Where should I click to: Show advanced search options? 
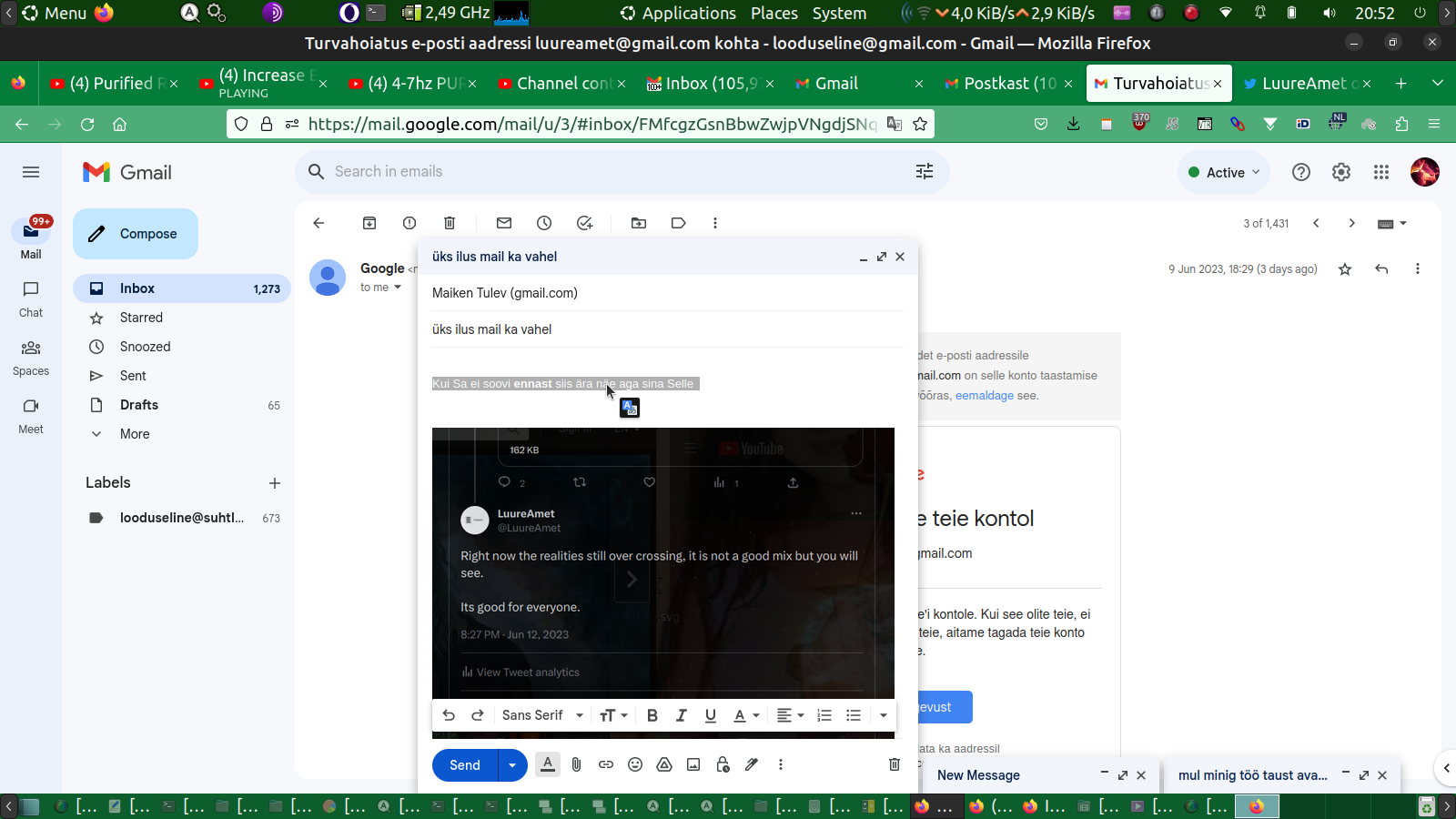coord(925,171)
